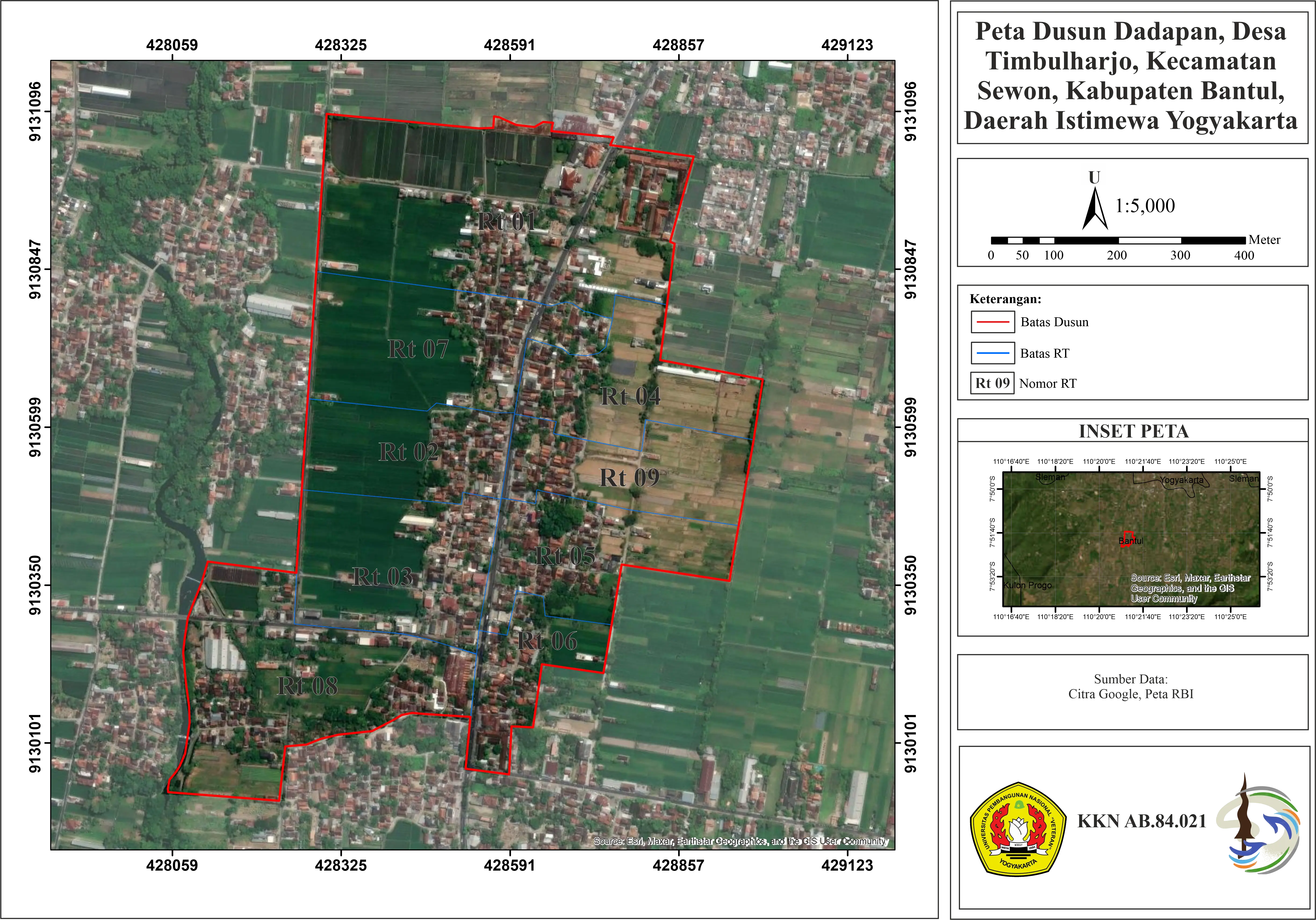Viewport: 1316px width, 920px height.
Task: Click the scale bar graphic
Action: [x=1118, y=240]
